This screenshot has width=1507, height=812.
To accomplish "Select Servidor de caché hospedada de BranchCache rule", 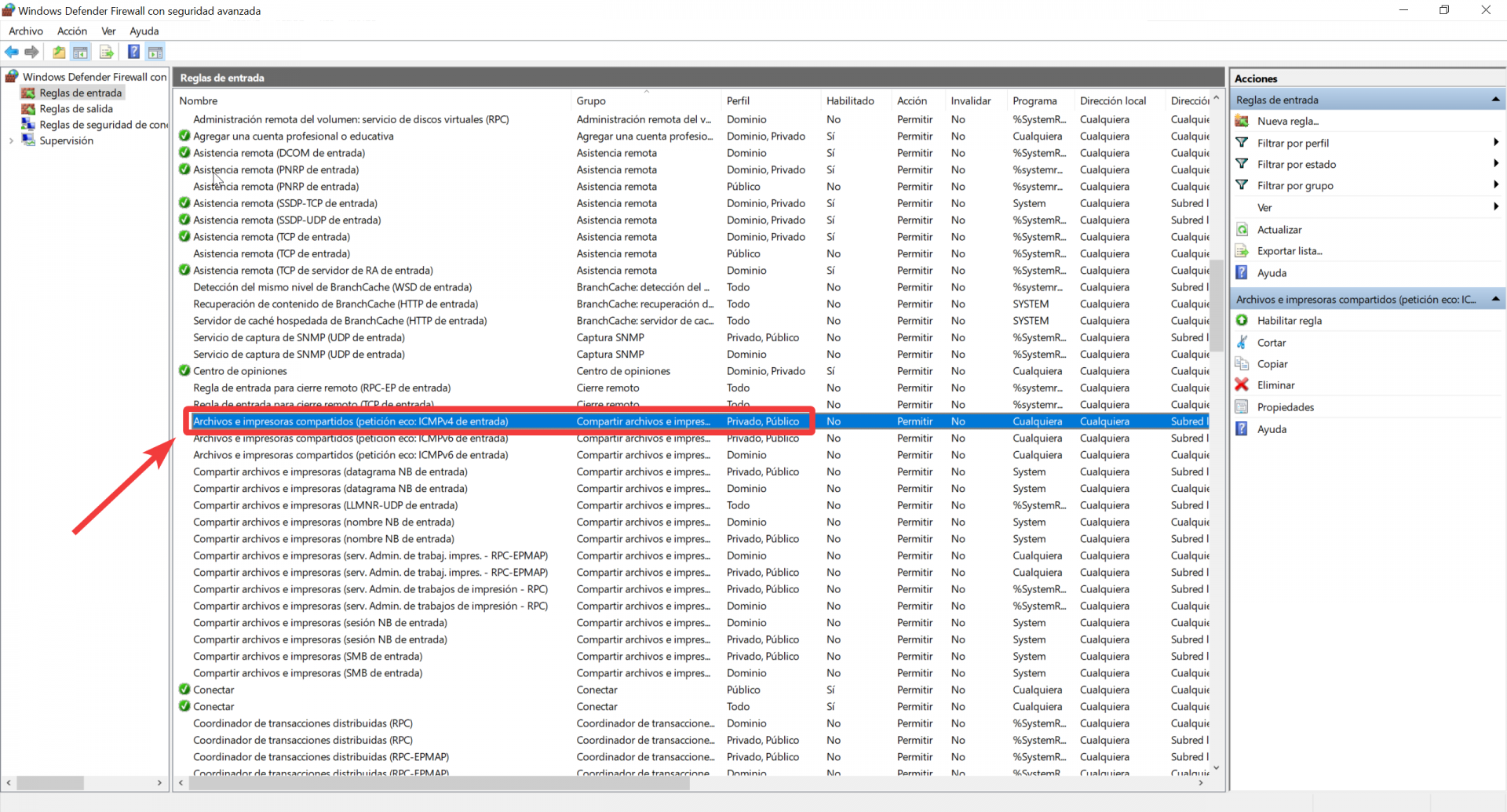I will 694,321.
